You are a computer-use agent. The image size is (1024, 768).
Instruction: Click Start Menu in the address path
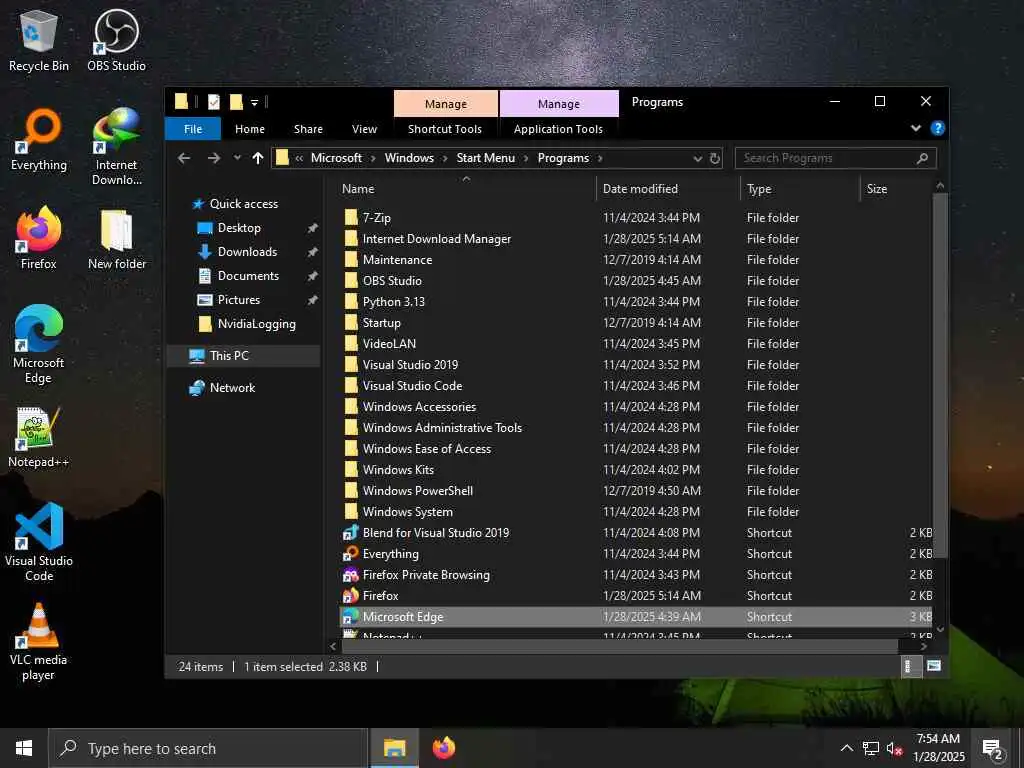click(485, 158)
